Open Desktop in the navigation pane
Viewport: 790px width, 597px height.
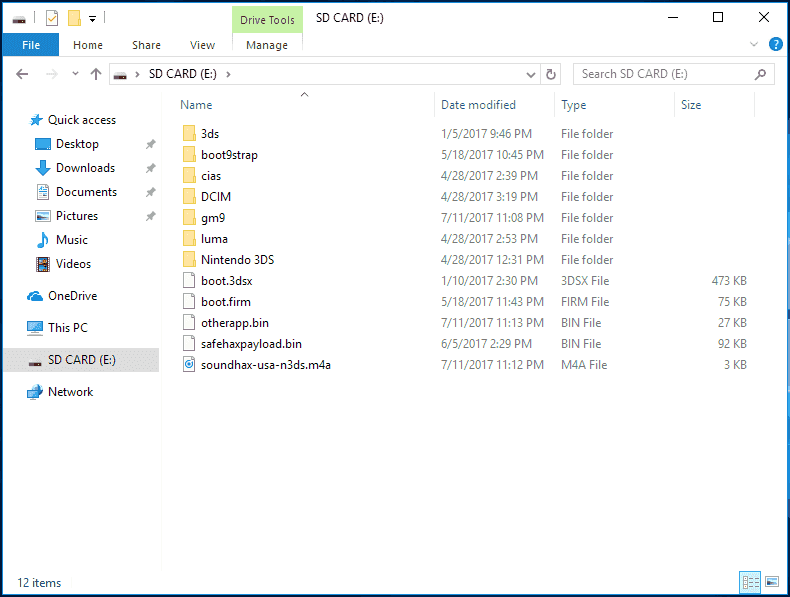click(x=77, y=144)
